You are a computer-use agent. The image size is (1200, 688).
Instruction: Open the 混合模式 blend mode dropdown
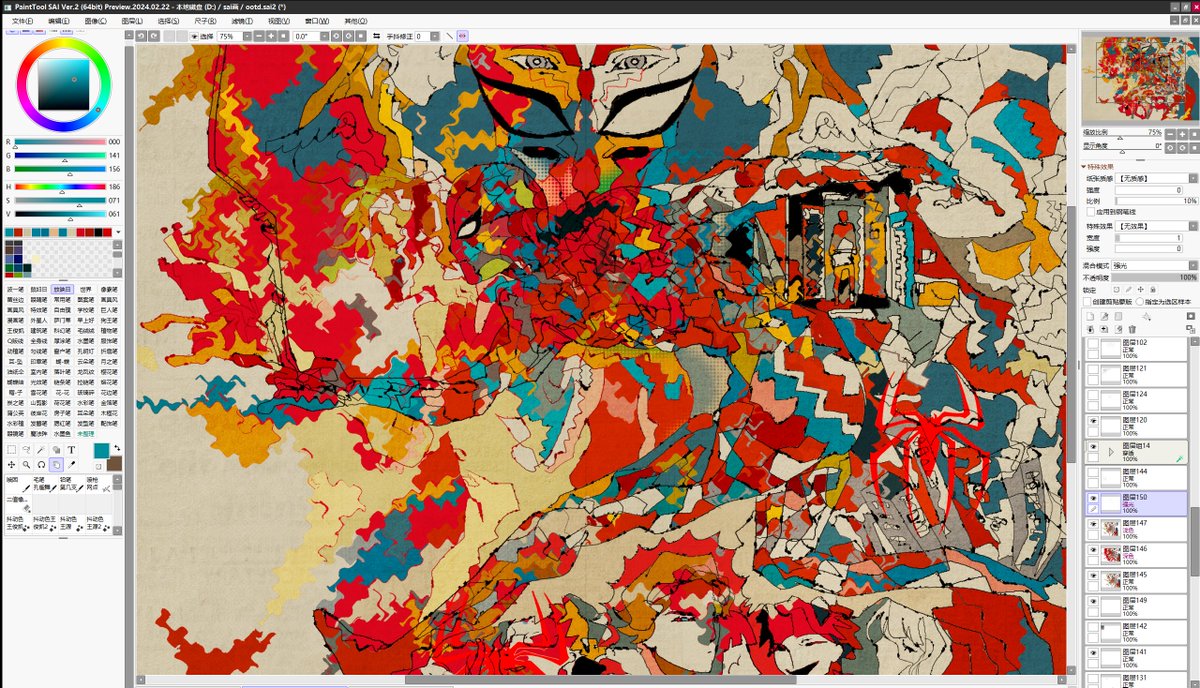1194,266
